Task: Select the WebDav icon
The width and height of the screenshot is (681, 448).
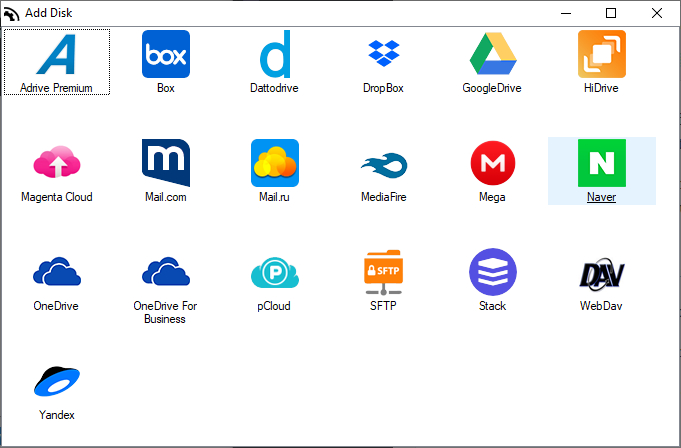Action: click(x=602, y=272)
